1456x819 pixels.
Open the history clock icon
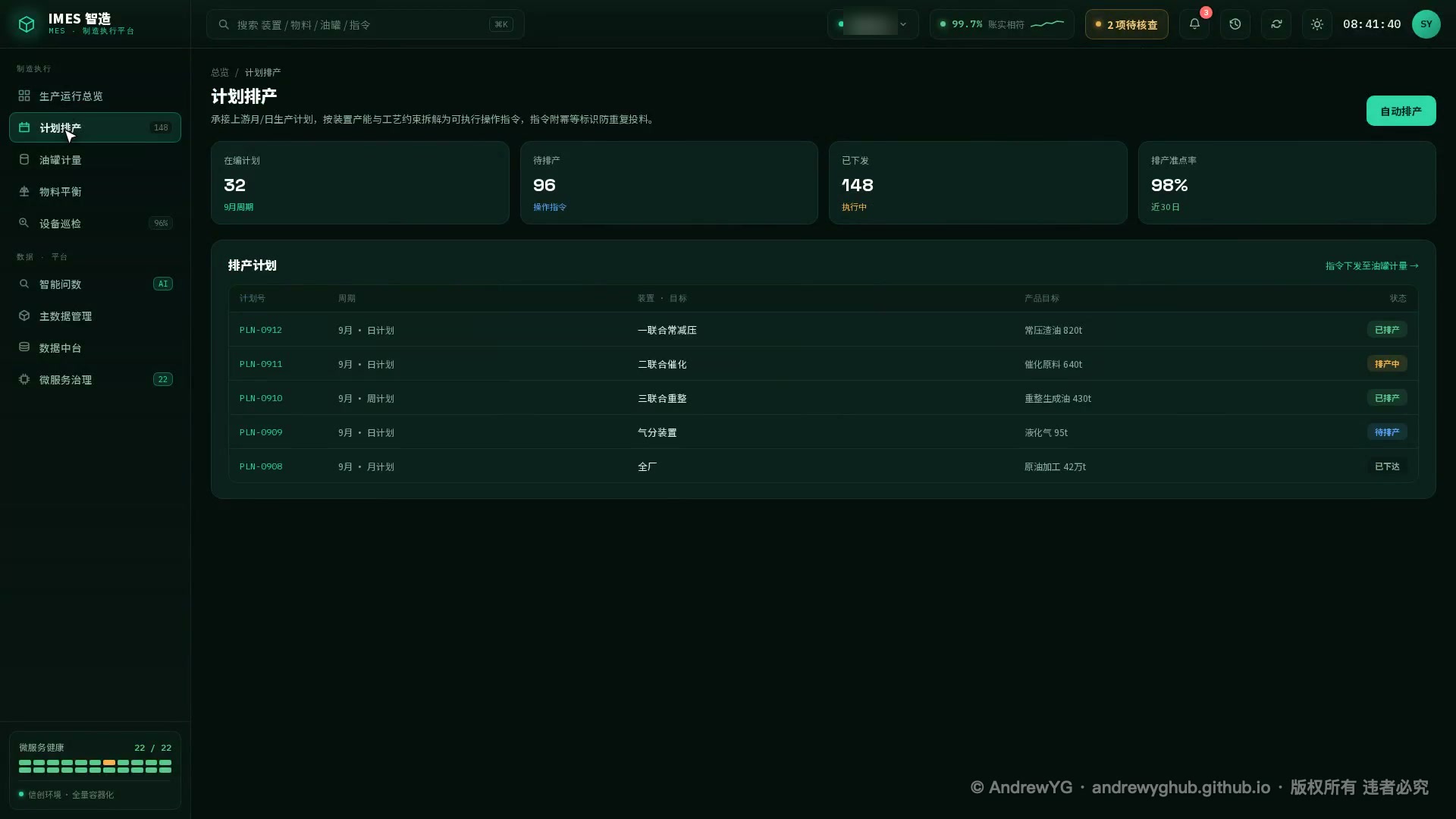(x=1235, y=24)
